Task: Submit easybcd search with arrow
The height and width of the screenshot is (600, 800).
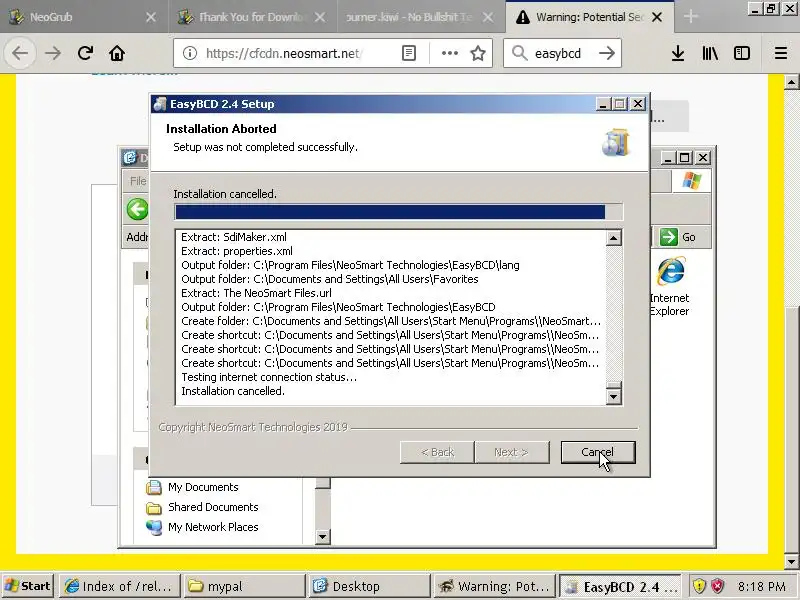Action: [x=607, y=53]
